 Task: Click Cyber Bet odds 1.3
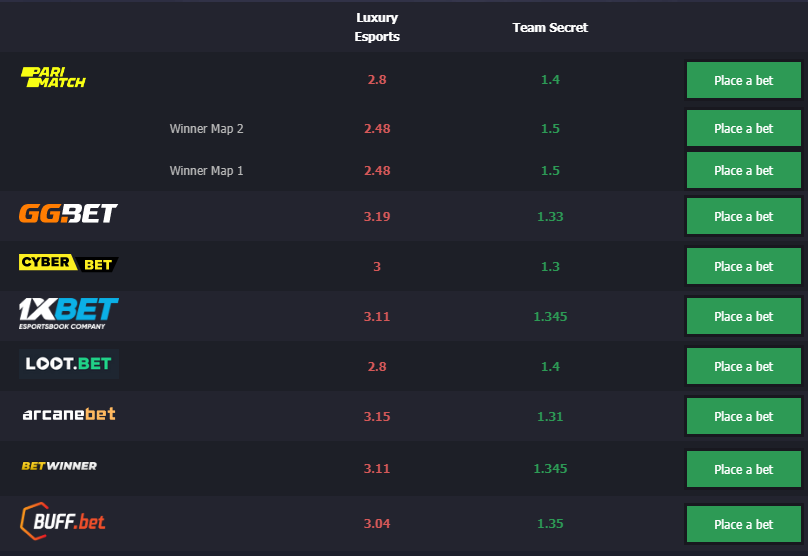550,266
